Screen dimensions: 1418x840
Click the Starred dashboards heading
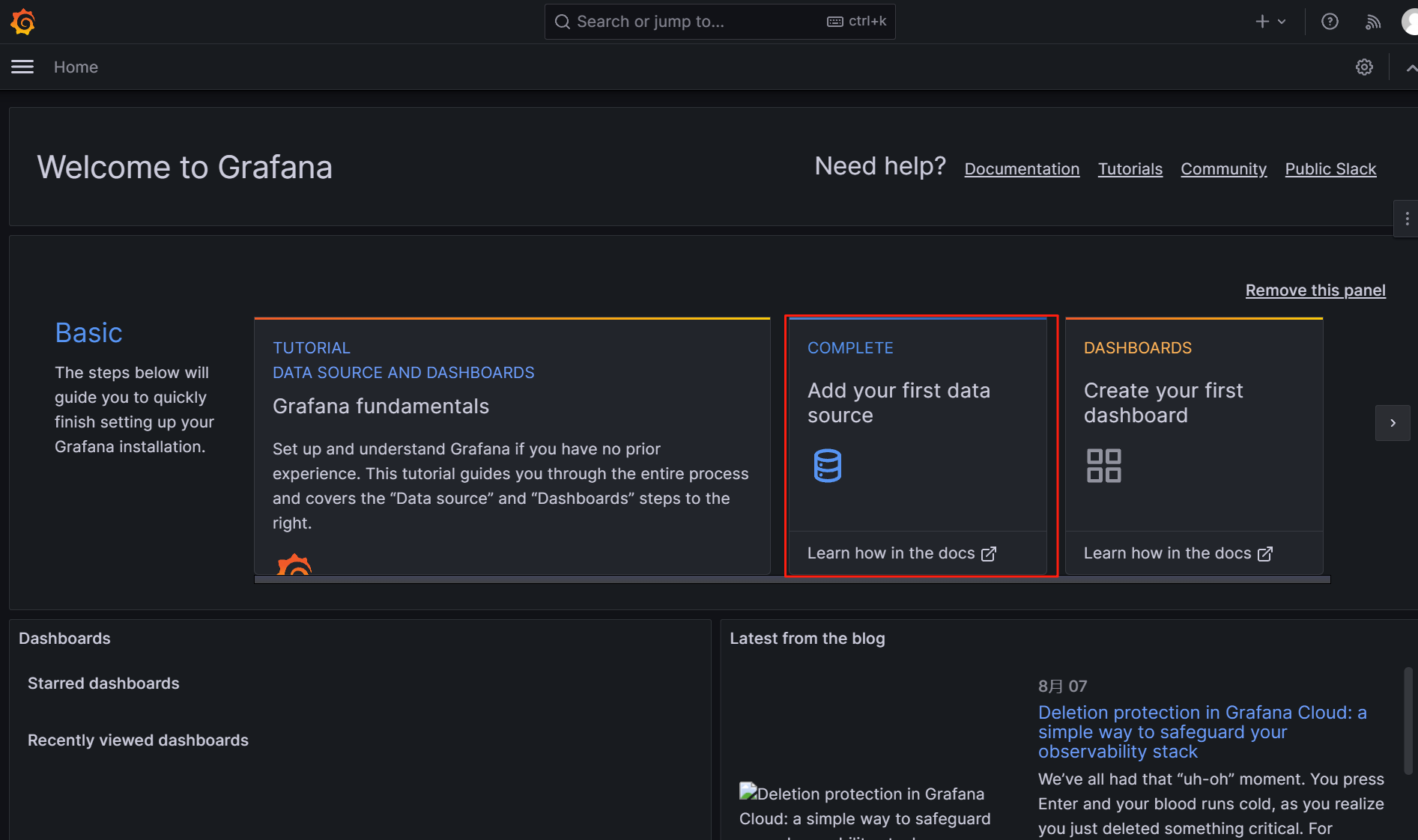[103, 684]
